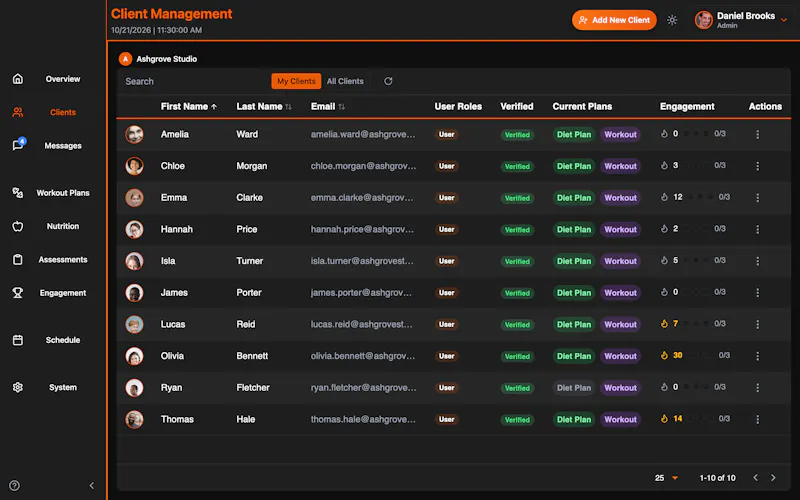Screen dimensions: 800x500
Task: Open the Workout Plans sidebar icon
Action: [x=18, y=193]
